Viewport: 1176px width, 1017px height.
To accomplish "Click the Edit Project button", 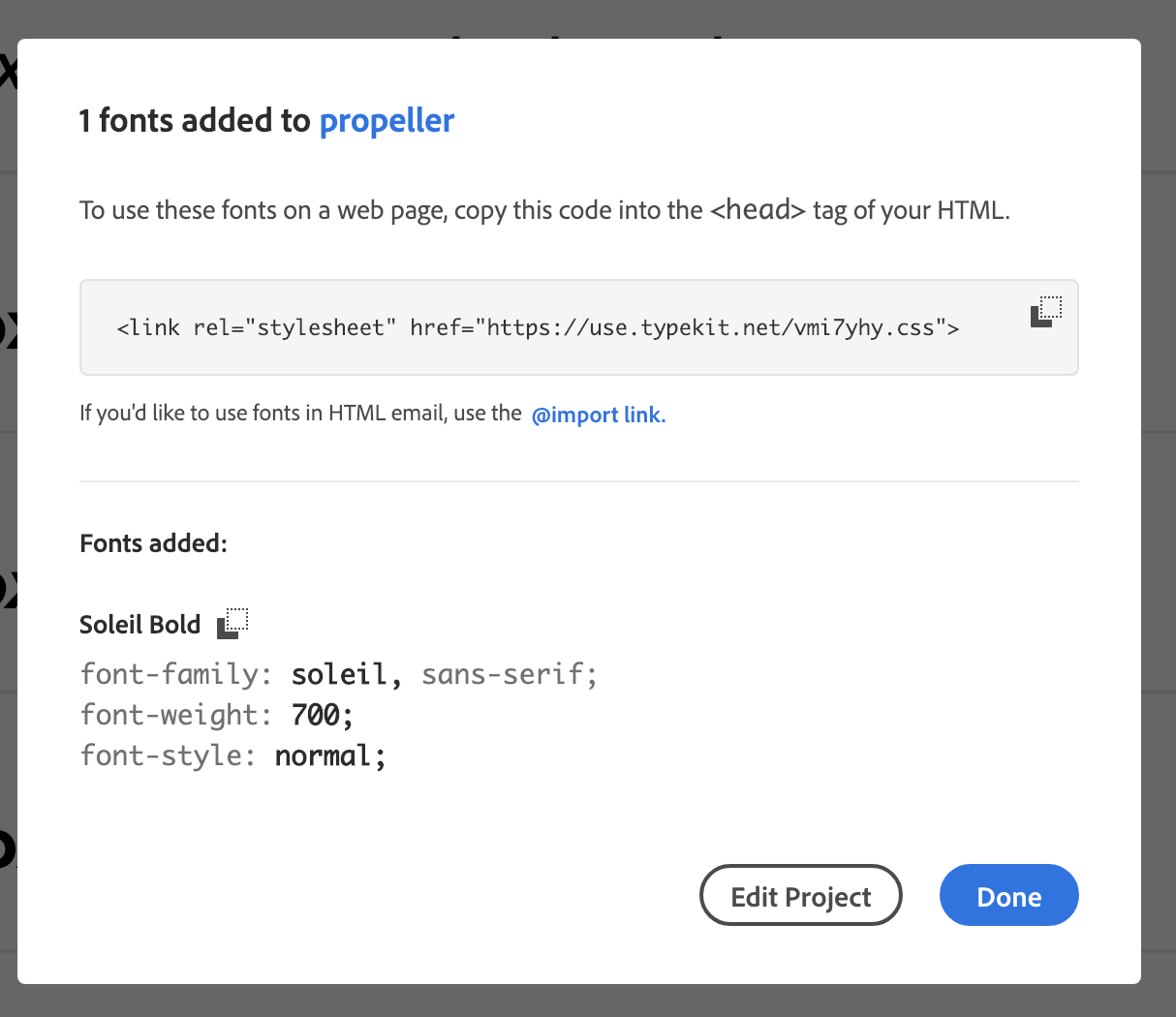I will pyautogui.click(x=800, y=895).
